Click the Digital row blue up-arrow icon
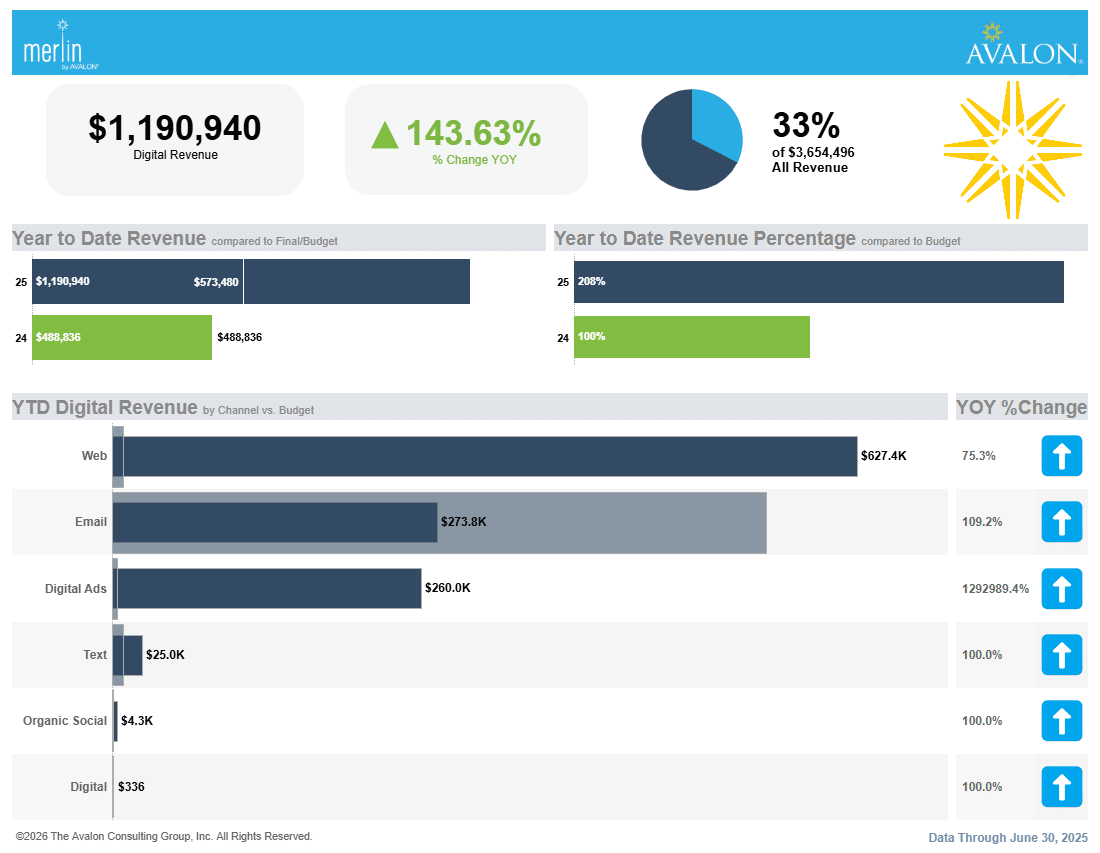This screenshot has height=853, width=1100. click(1061, 787)
